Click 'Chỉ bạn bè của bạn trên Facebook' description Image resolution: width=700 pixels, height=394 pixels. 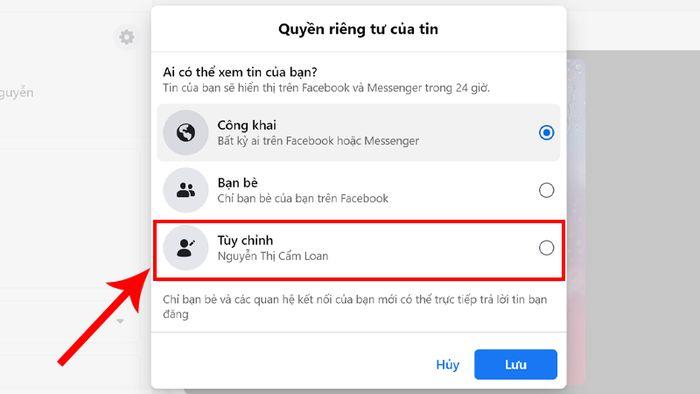(303, 199)
